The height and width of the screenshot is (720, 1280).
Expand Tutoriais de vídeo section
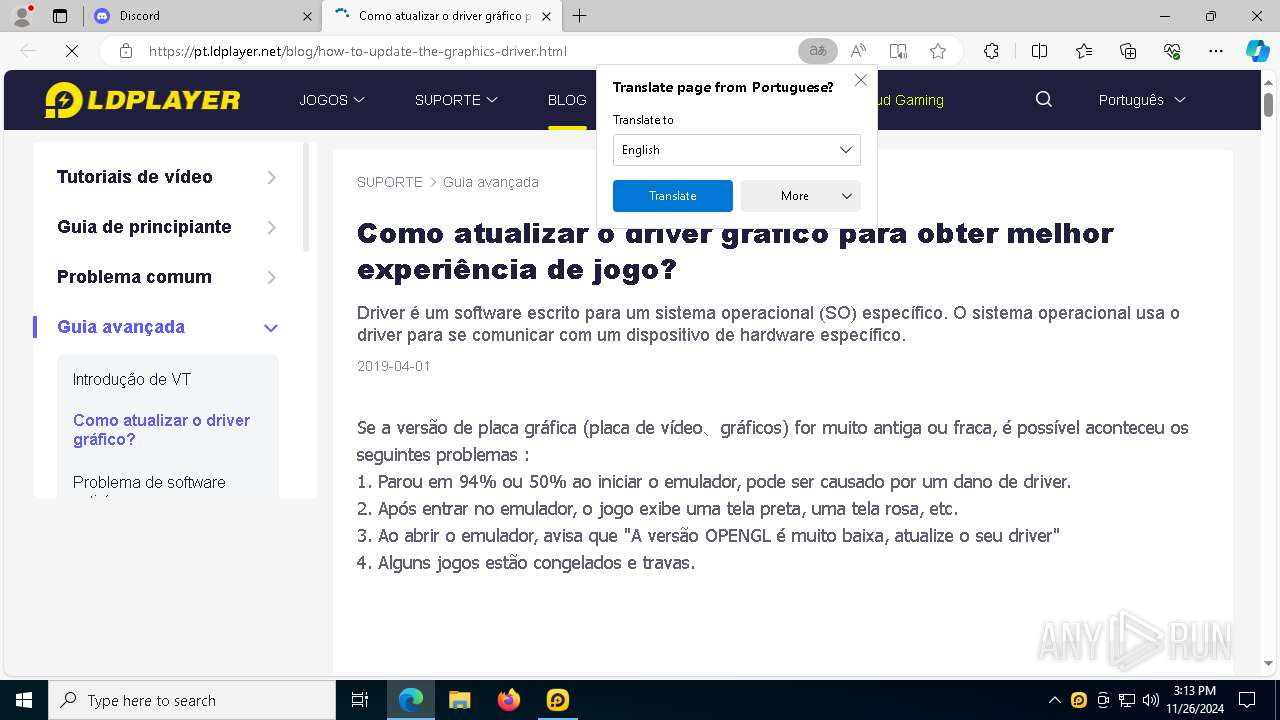pos(167,177)
